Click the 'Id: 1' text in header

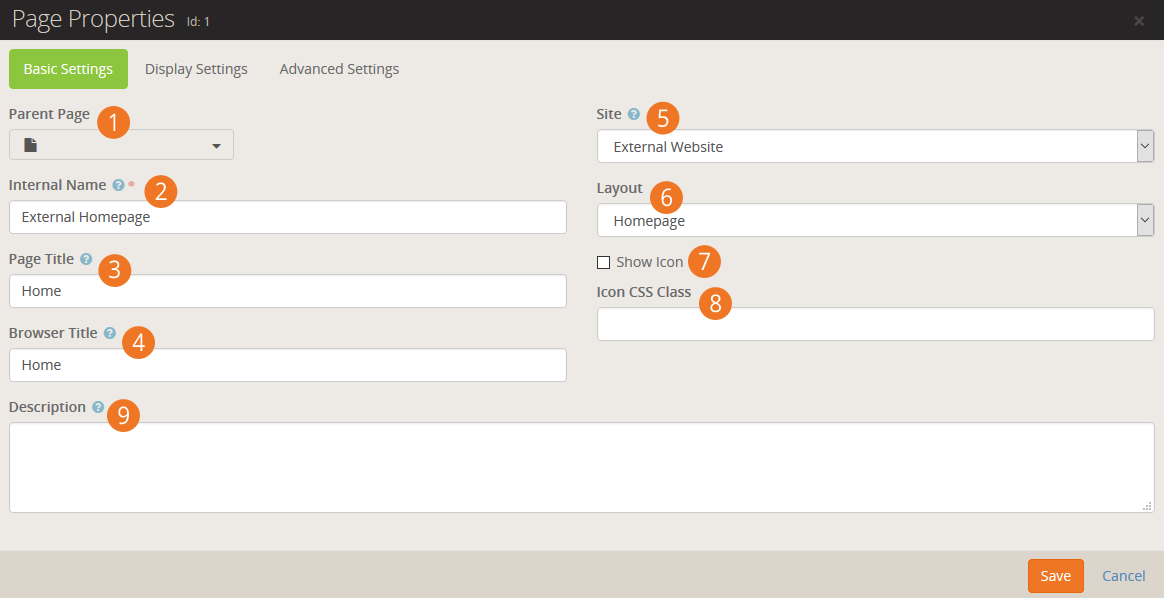(x=198, y=22)
